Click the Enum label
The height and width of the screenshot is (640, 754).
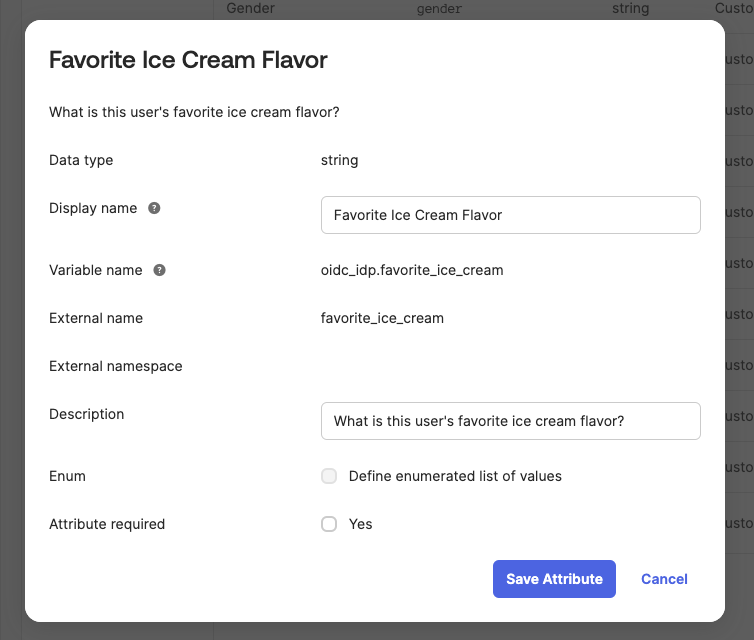(x=67, y=476)
